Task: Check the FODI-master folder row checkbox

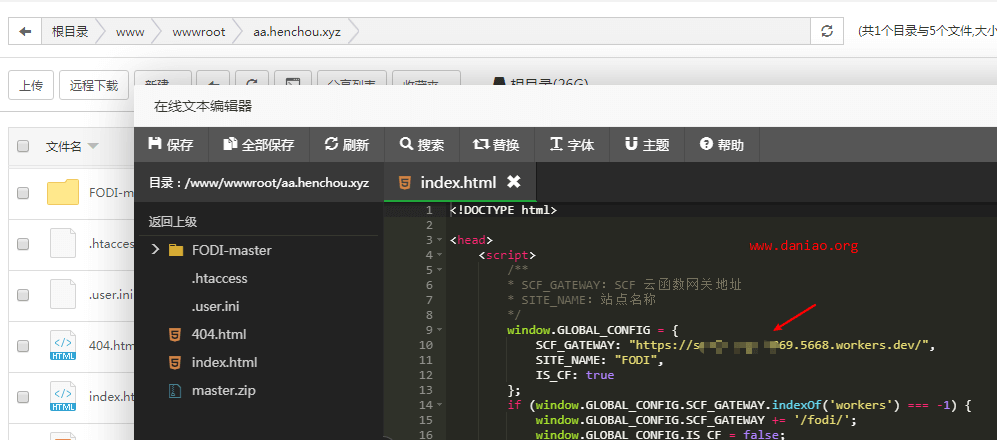Action: point(23,193)
